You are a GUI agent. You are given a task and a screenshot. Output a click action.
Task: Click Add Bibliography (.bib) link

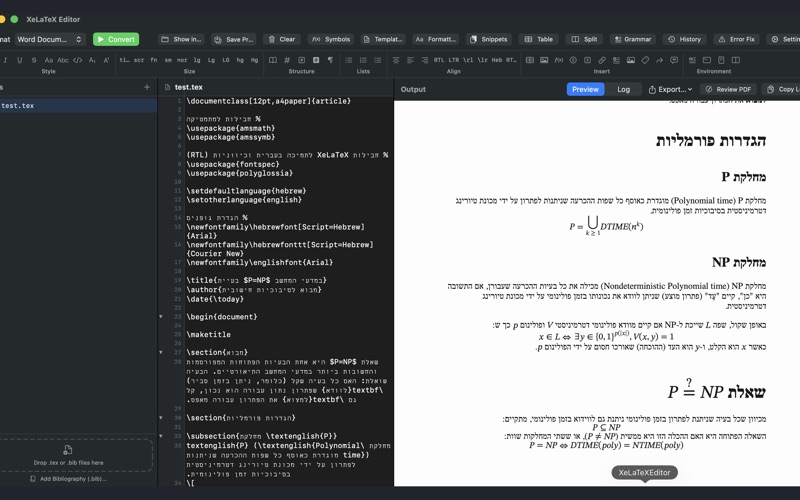(x=68, y=479)
